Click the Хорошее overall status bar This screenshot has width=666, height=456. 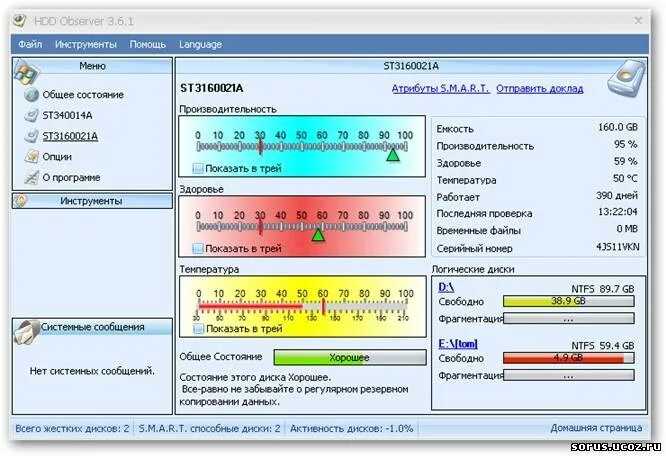tap(350, 357)
